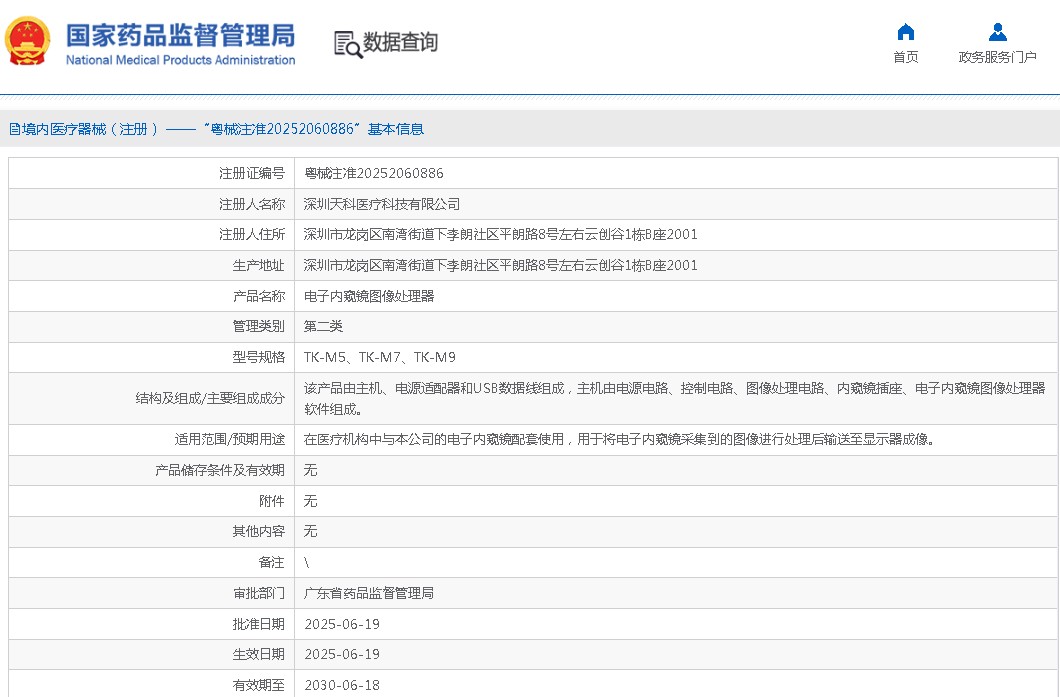Select the address value in 注册人住所 row
The image size is (1060, 697).
click(x=500, y=235)
